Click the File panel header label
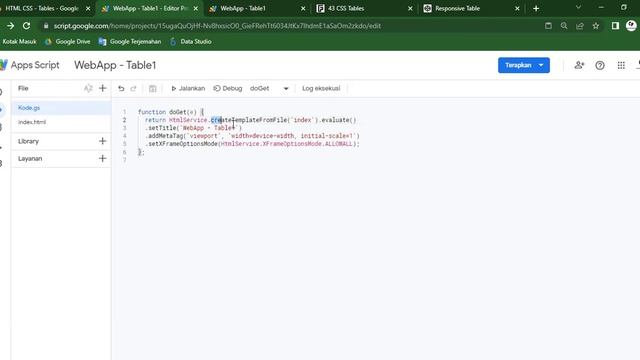This screenshot has height=360, width=640. (23, 88)
